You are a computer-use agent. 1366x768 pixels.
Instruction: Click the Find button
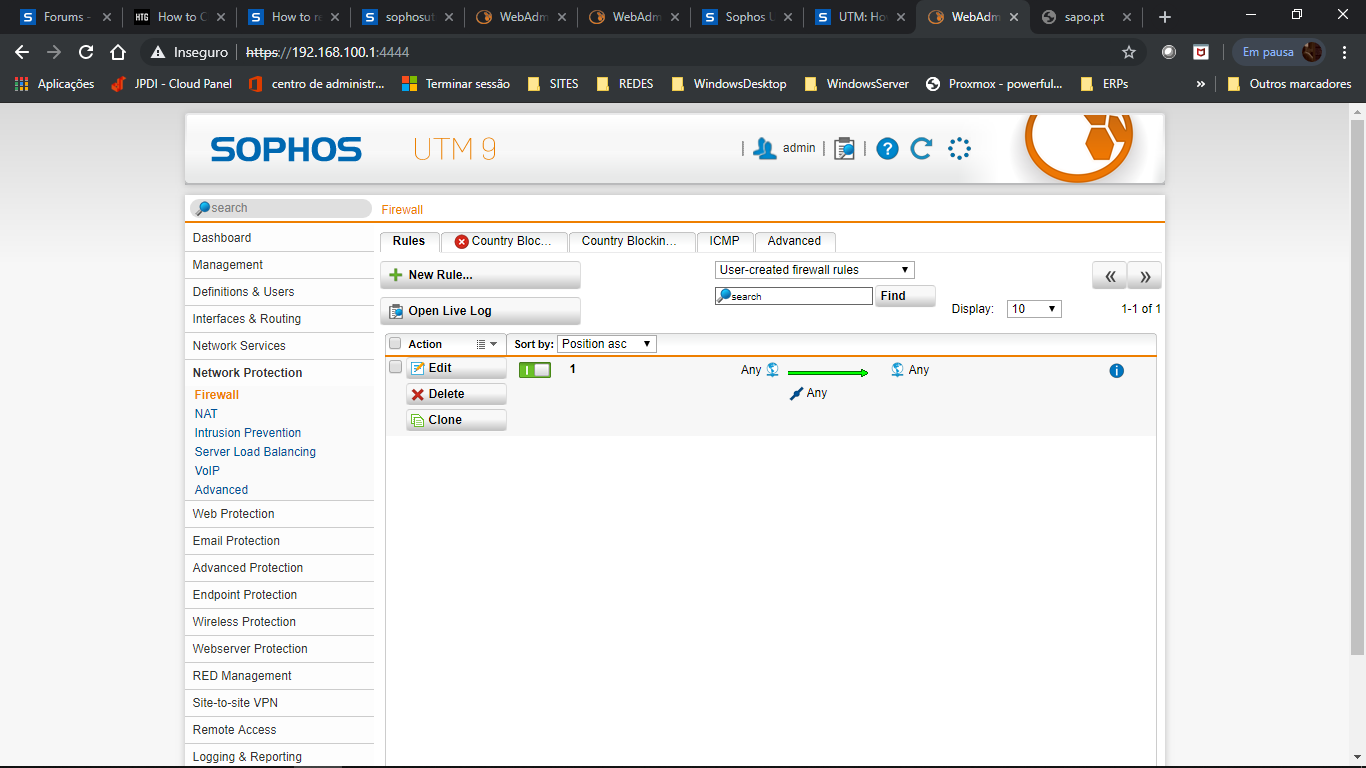pos(905,296)
